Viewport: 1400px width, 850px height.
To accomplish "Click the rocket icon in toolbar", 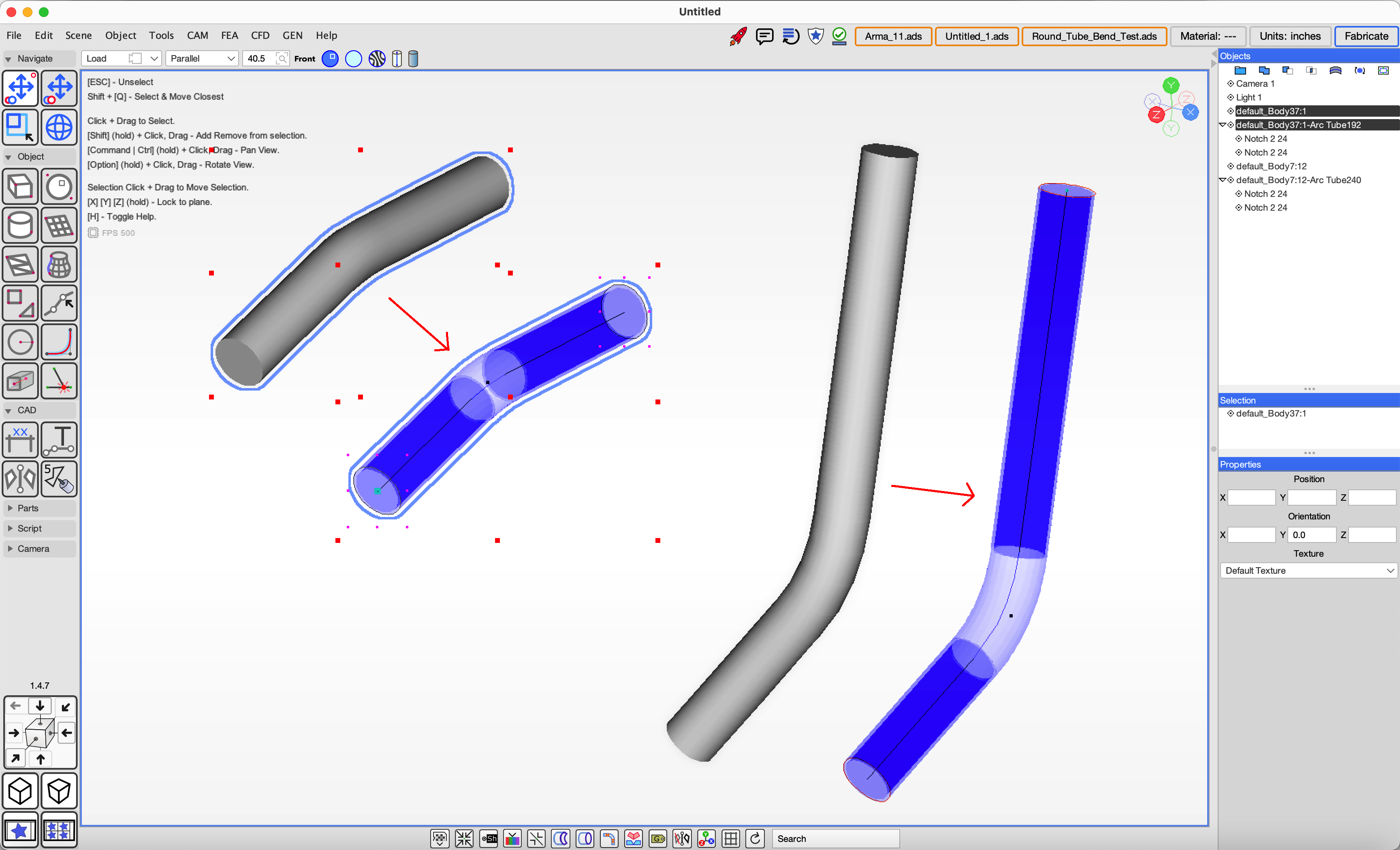I will click(x=738, y=36).
